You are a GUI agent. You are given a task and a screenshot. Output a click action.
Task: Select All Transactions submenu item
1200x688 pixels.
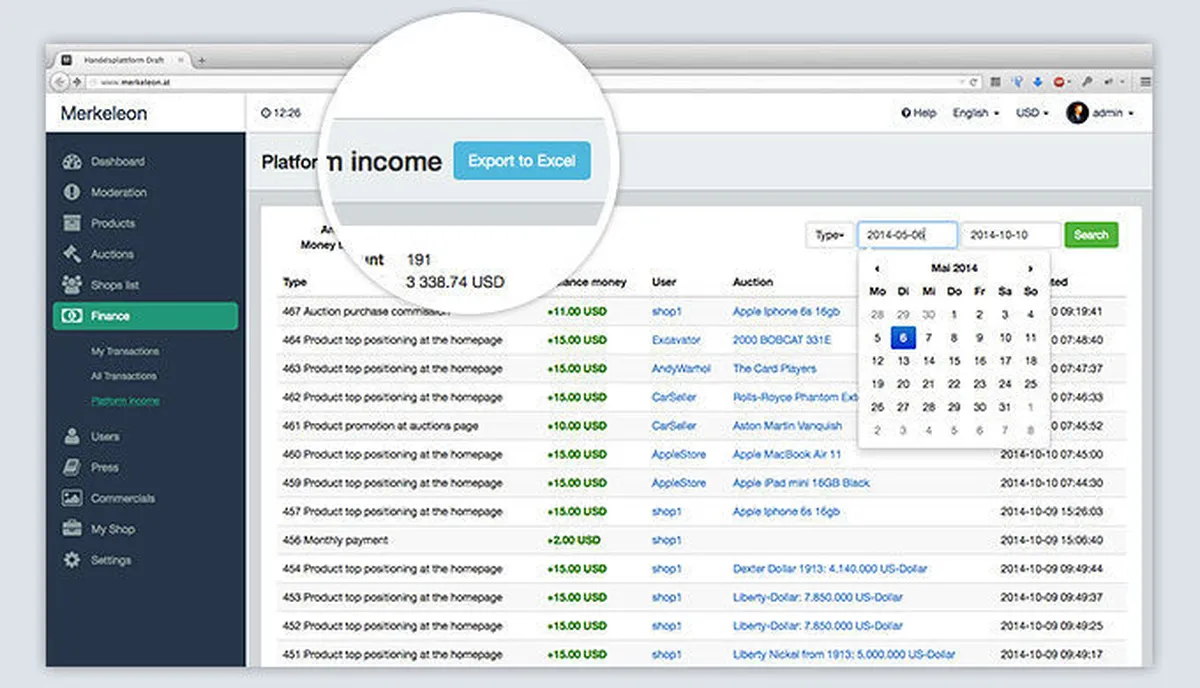coord(124,376)
